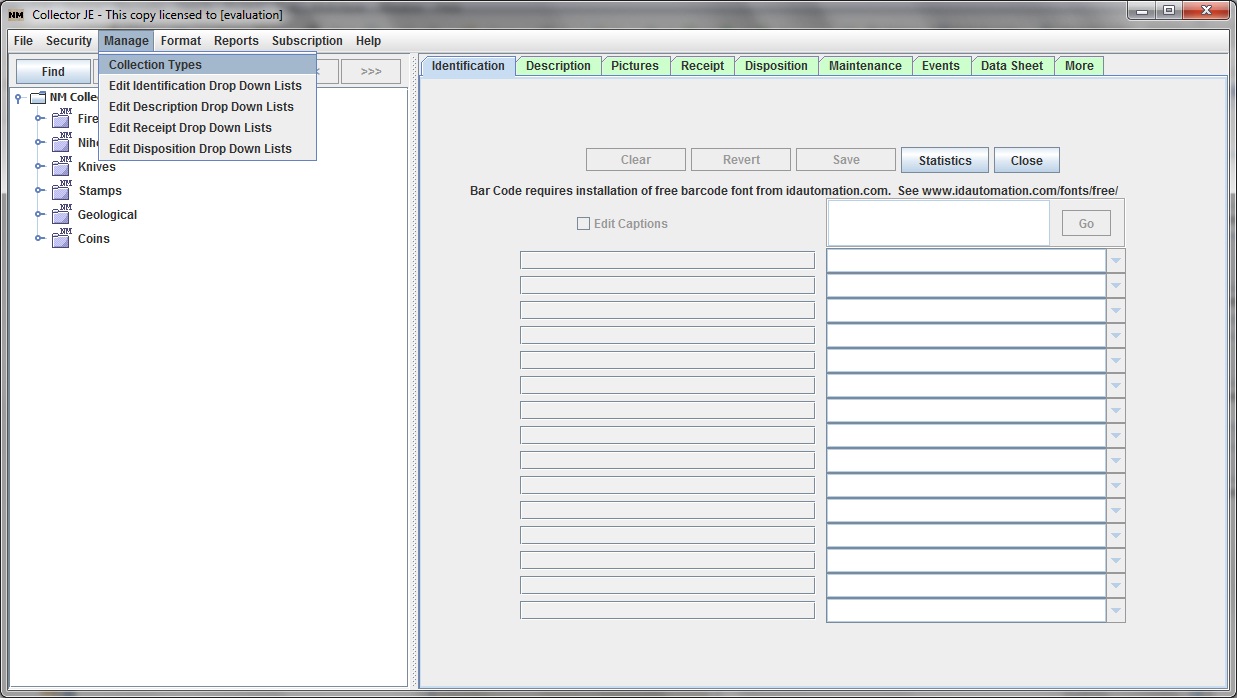This screenshot has height=698, width=1237.
Task: Open the last dropdown arrow in form
Action: 1115,611
